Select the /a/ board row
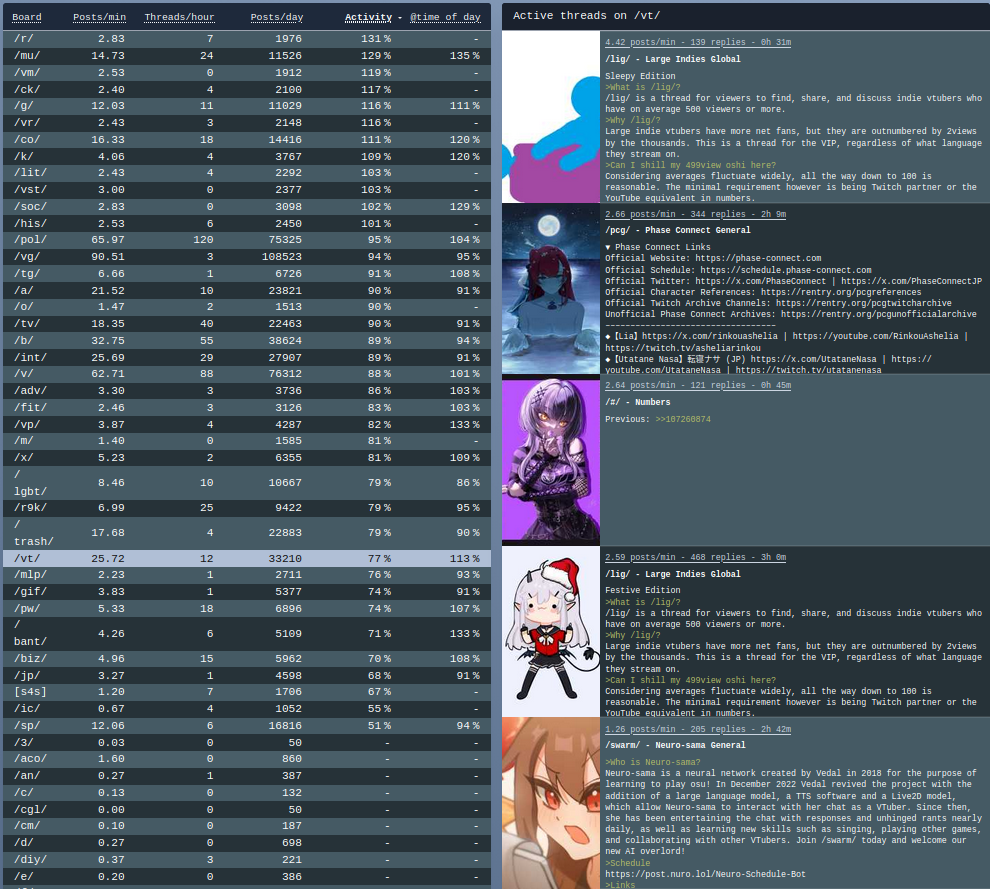 (247, 290)
